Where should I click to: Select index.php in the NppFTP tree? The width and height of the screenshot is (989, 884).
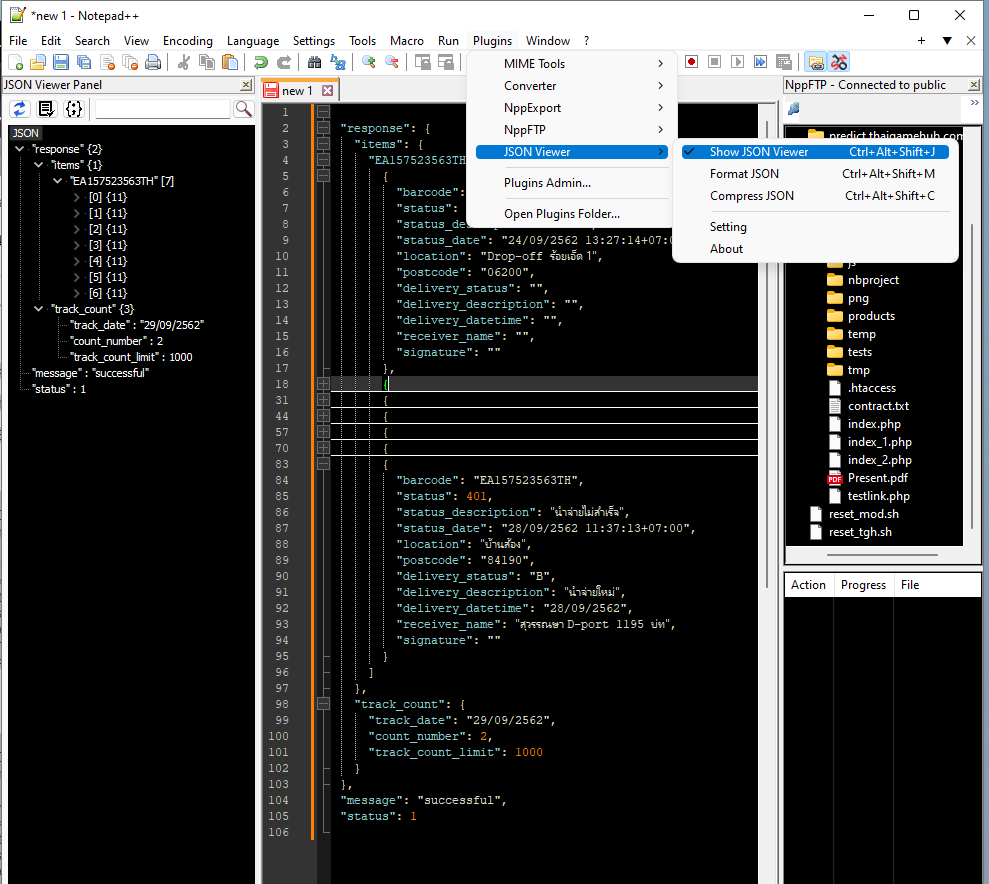pos(874,424)
